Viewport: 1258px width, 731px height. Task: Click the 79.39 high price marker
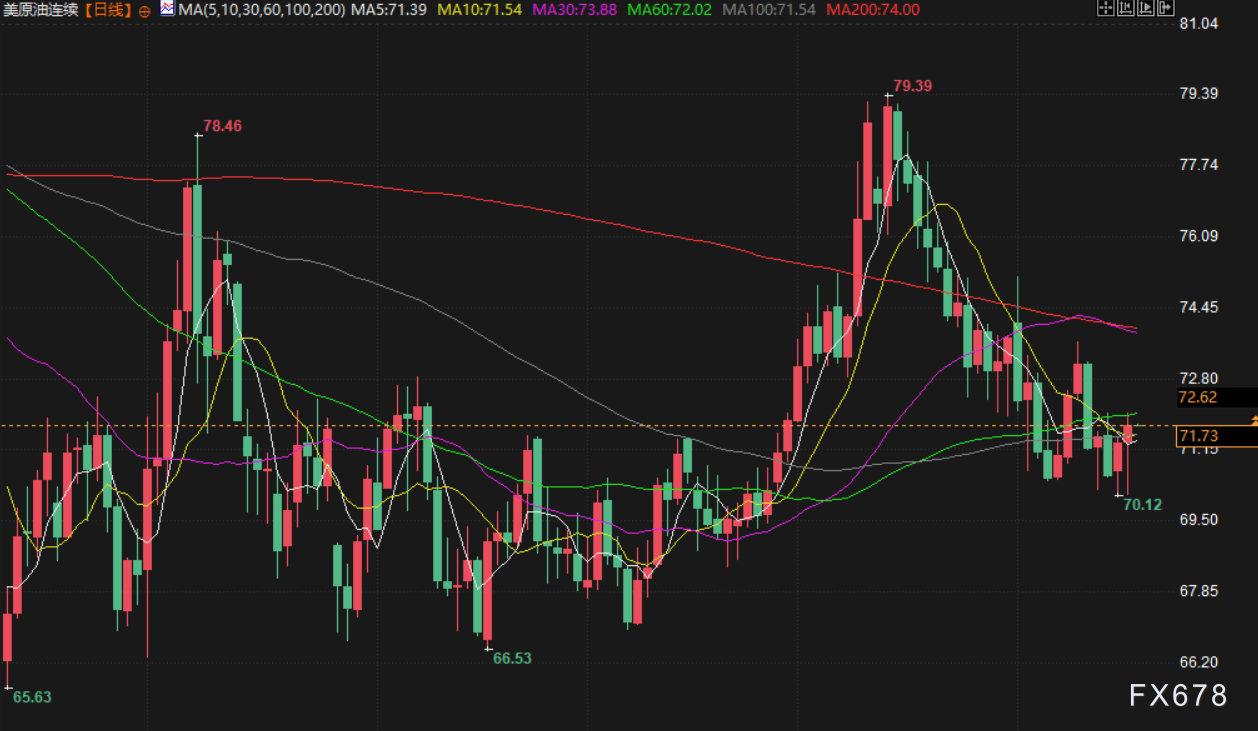[912, 87]
